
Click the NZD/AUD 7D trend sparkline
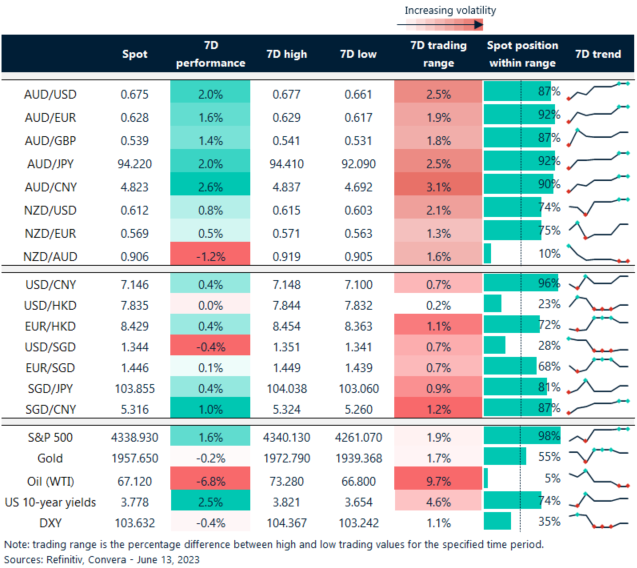pyautogui.click(x=598, y=253)
